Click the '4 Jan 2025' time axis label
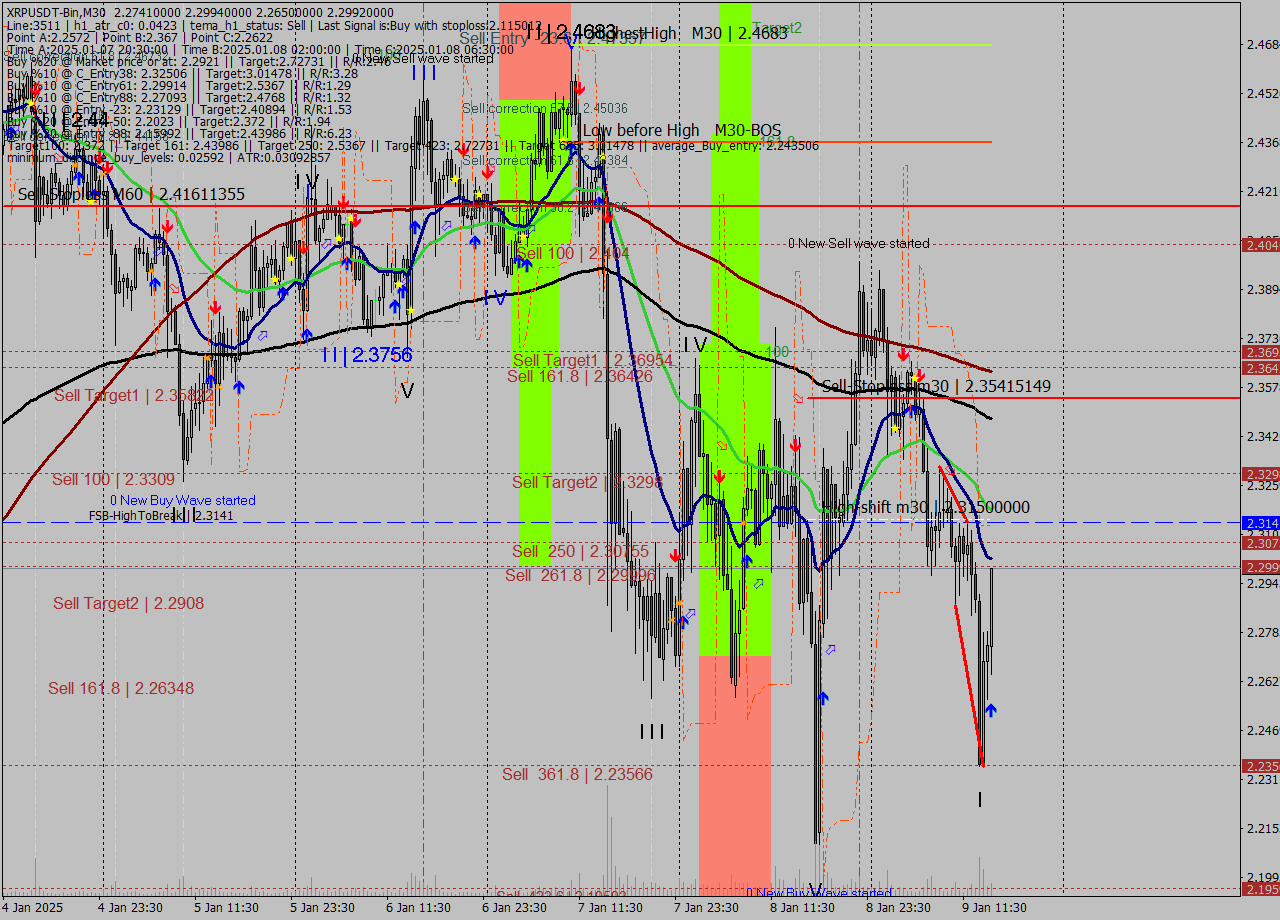This screenshot has width=1280, height=920. [32, 908]
